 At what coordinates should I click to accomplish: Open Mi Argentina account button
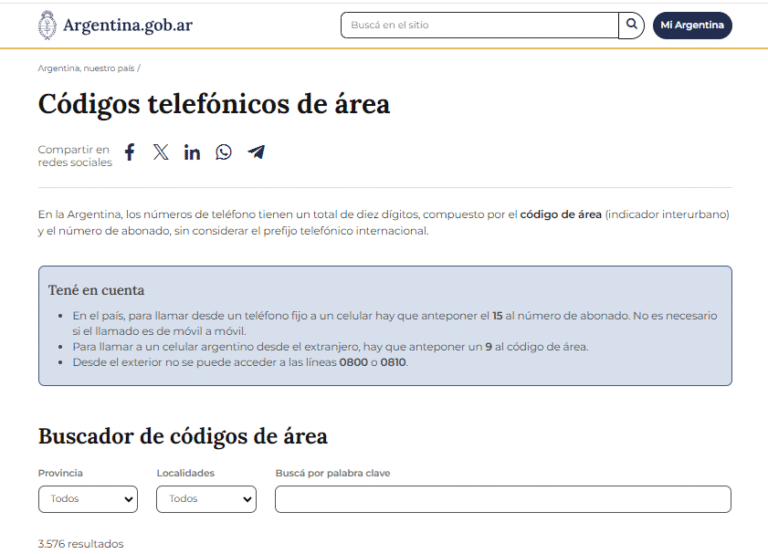tap(692, 25)
